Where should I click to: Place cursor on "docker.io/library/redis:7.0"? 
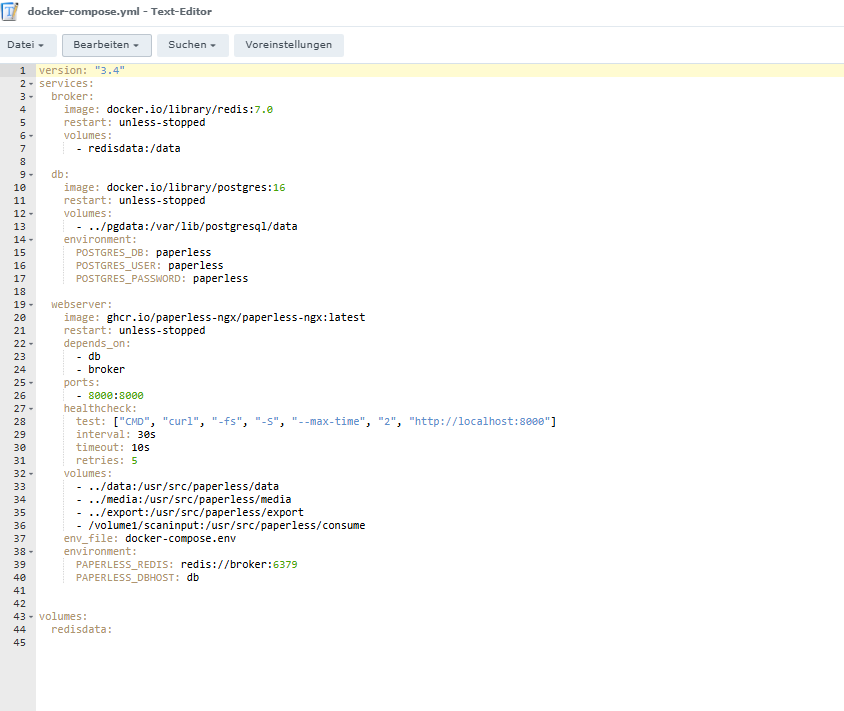pos(190,110)
